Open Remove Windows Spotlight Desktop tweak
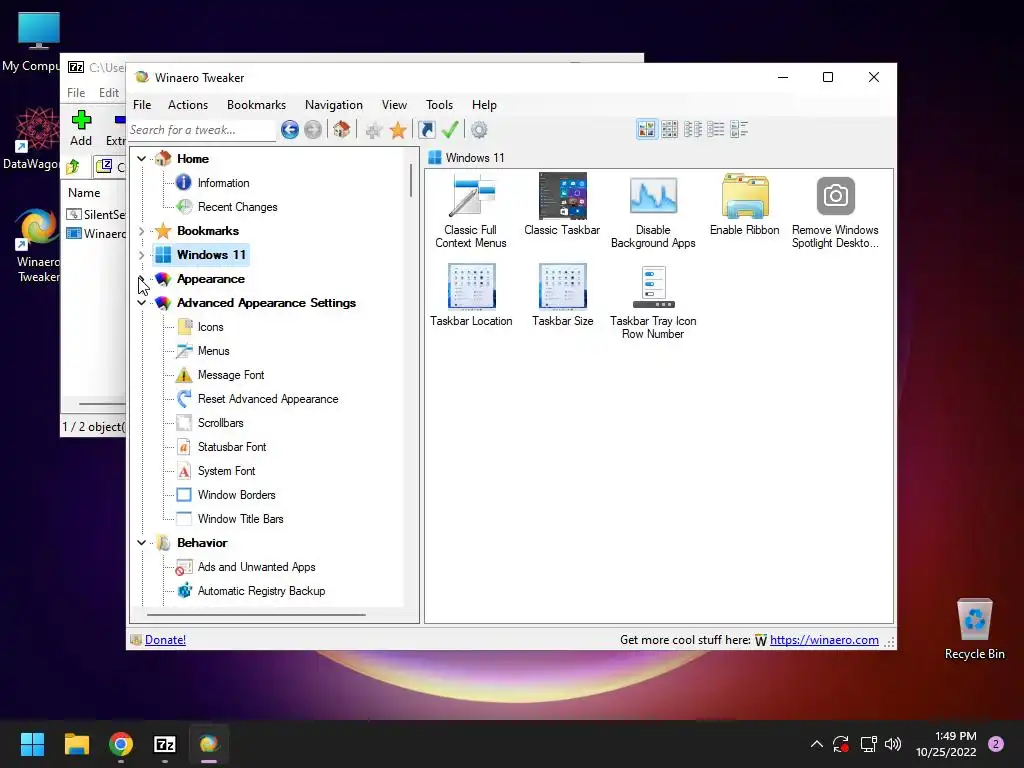The height and width of the screenshot is (768, 1024). (x=835, y=211)
